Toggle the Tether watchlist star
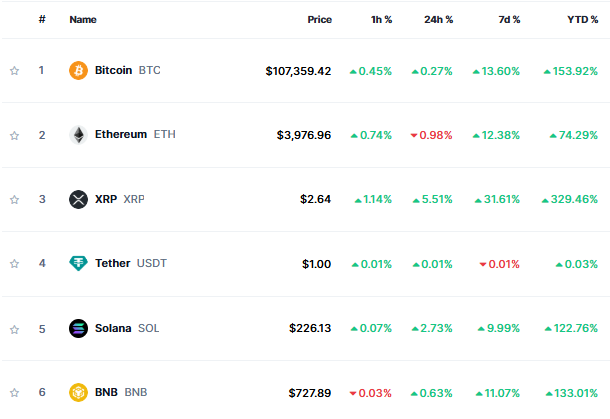The width and height of the screenshot is (610, 419). pos(14,264)
